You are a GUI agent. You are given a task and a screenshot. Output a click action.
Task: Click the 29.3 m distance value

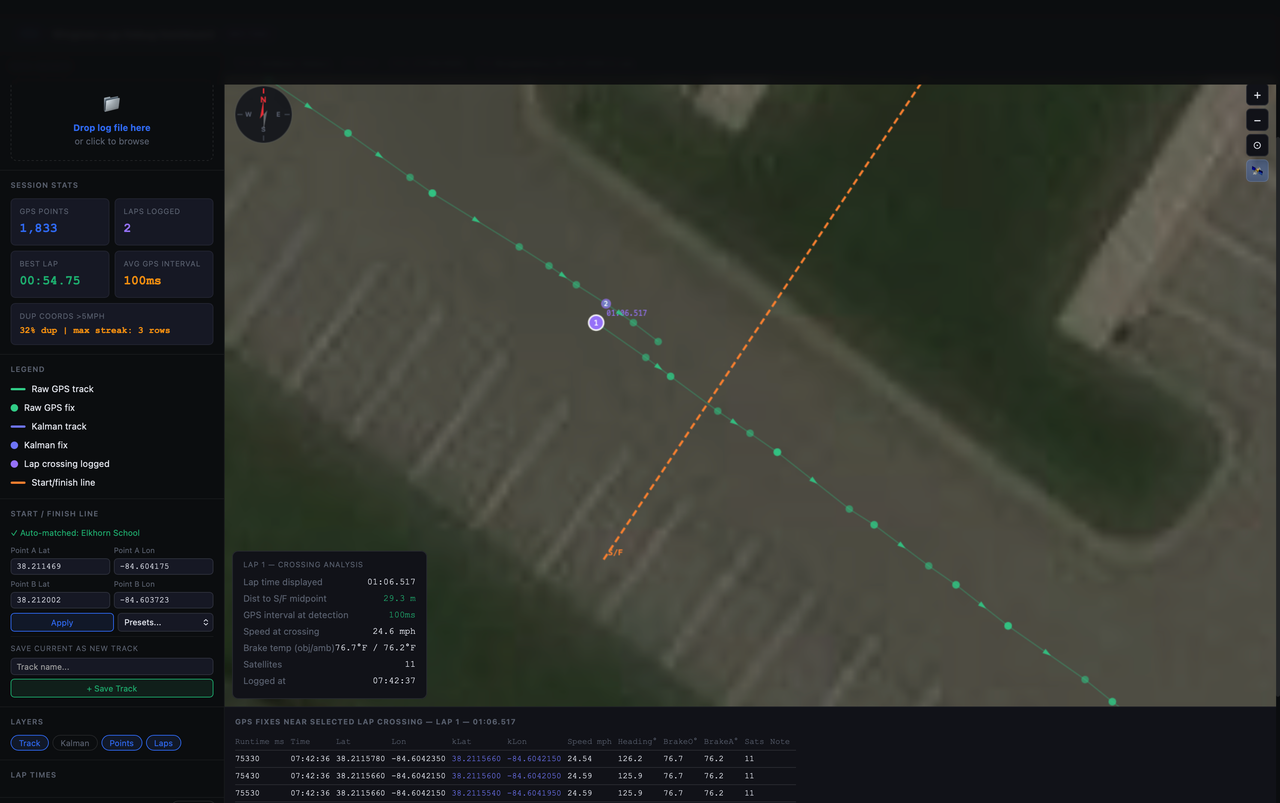[399, 599]
